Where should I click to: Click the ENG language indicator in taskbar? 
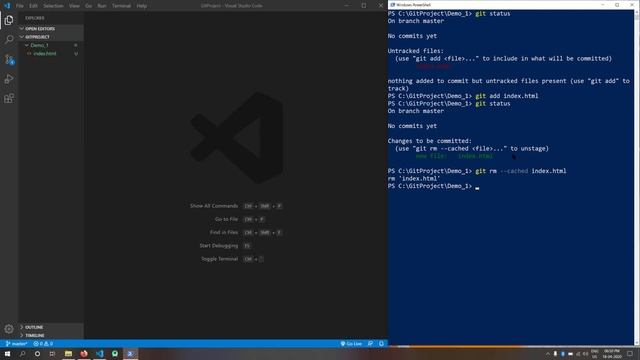595,353
